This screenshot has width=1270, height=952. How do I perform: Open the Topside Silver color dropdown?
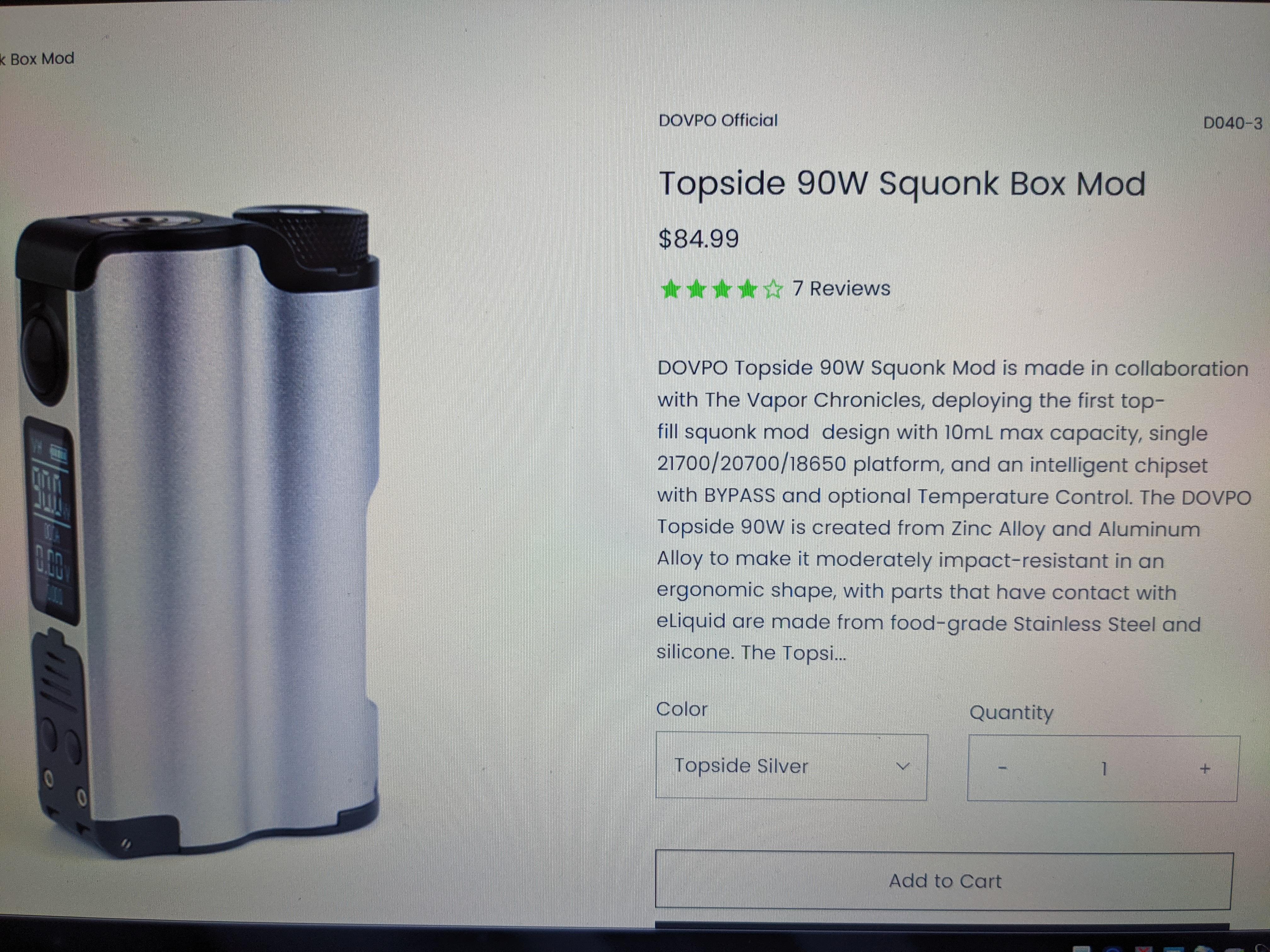791,767
